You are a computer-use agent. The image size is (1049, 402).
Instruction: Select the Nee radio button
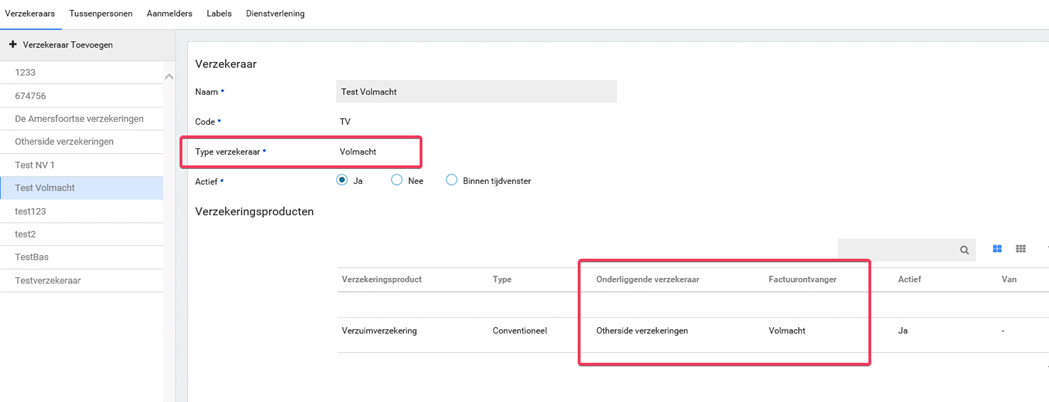click(x=397, y=181)
